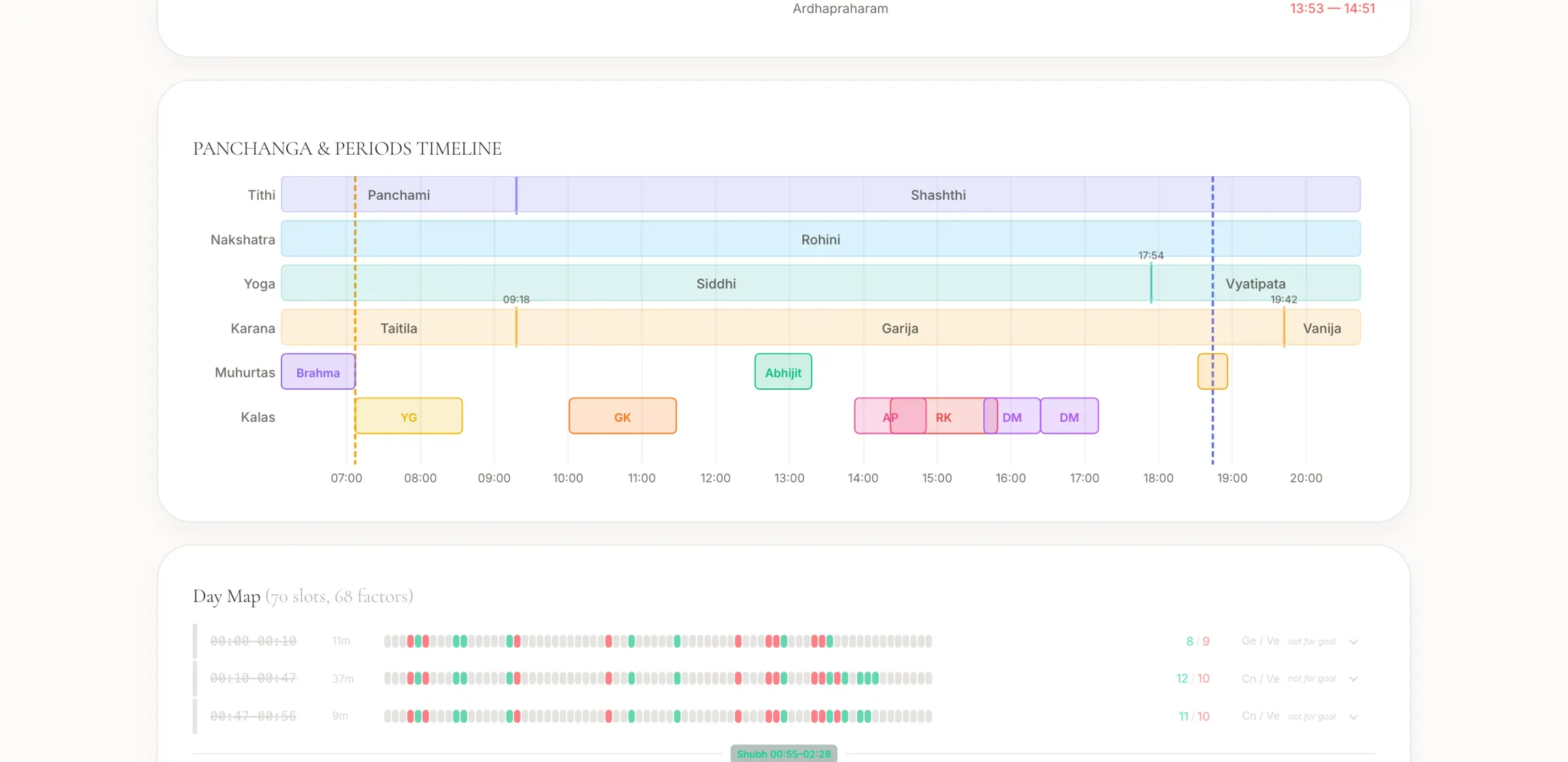Click the Muhurtas row label

(245, 372)
